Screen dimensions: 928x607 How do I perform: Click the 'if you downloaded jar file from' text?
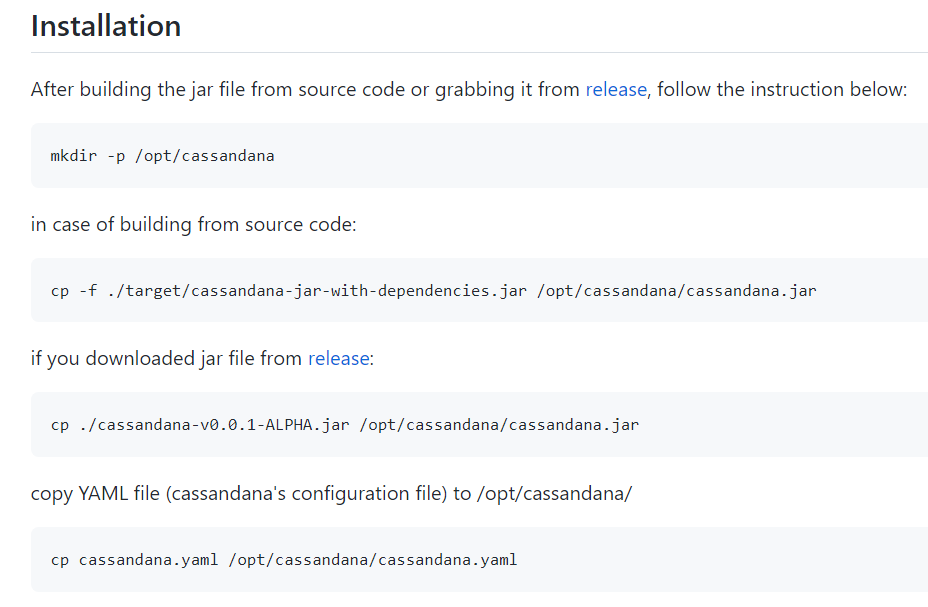(x=166, y=359)
